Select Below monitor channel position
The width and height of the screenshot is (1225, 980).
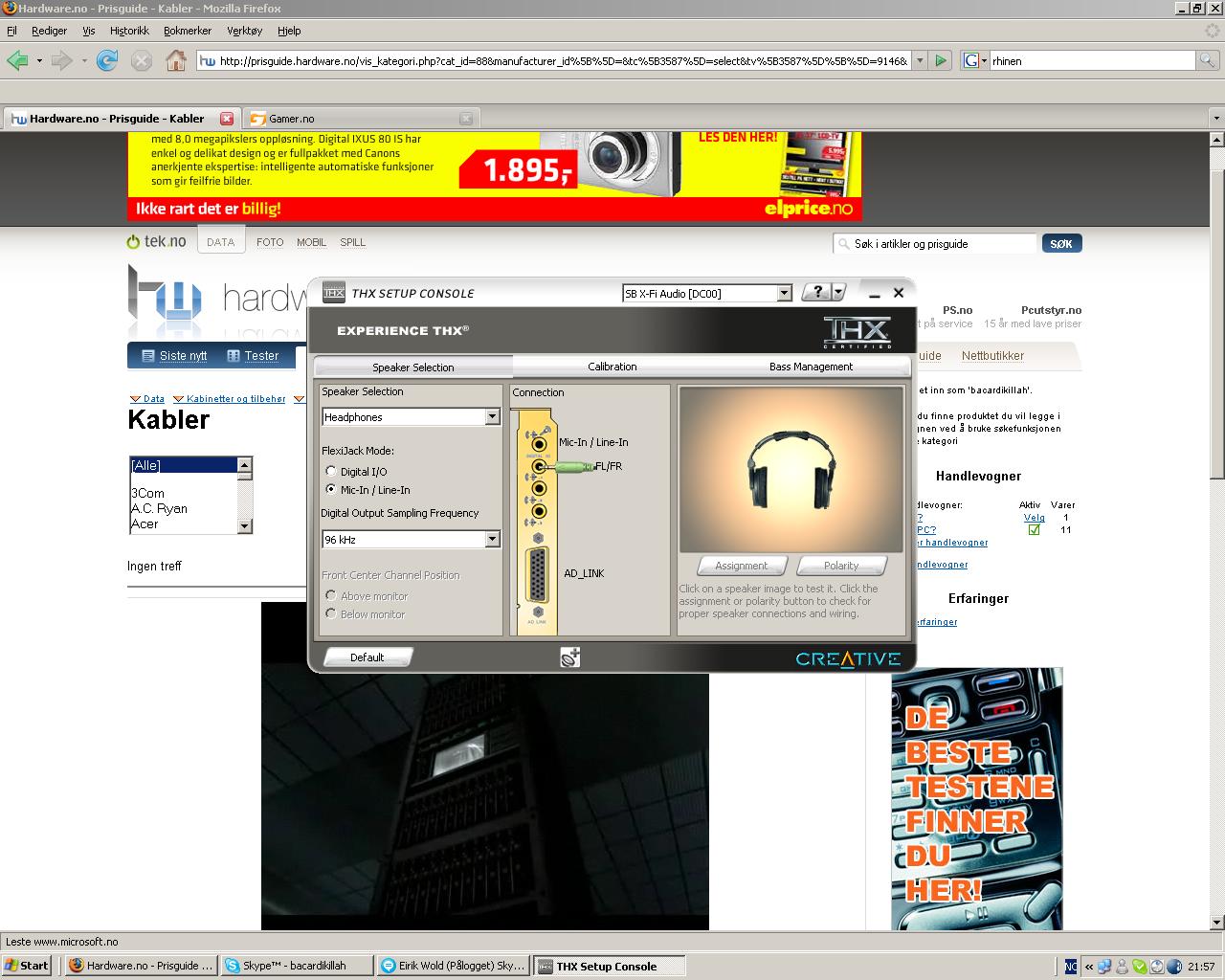(331, 614)
